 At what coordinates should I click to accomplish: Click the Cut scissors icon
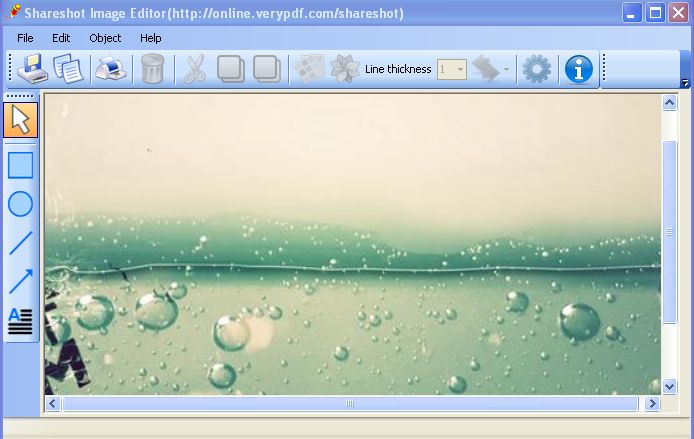pyautogui.click(x=194, y=69)
